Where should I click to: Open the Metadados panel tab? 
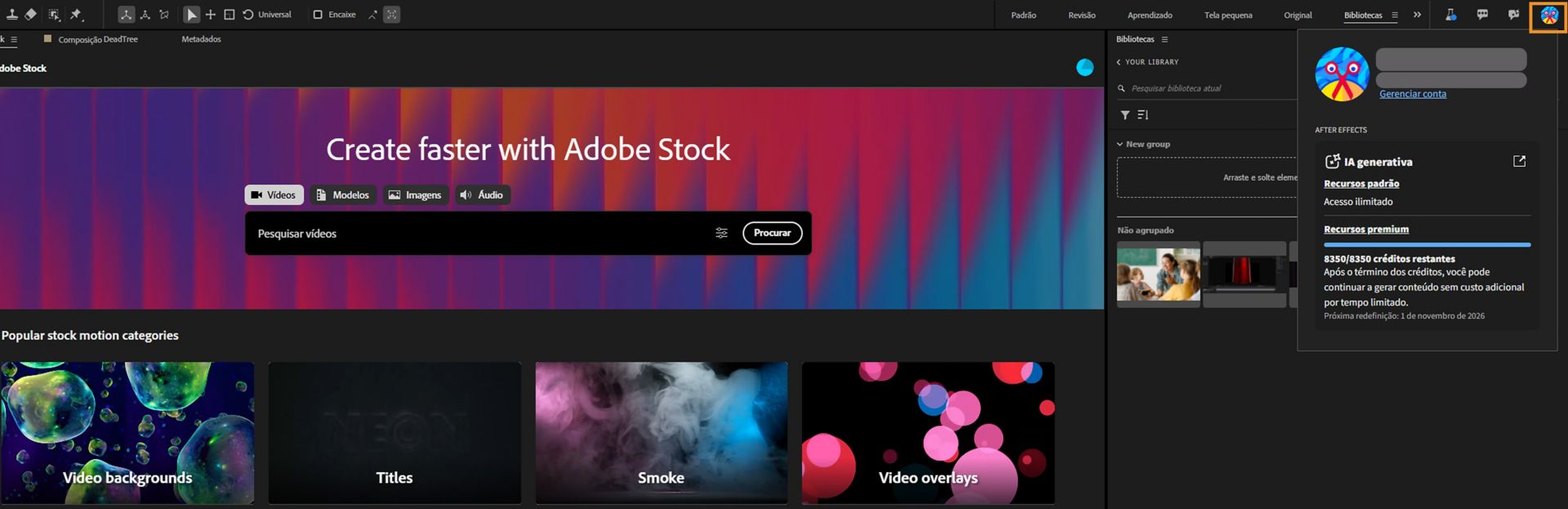201,39
